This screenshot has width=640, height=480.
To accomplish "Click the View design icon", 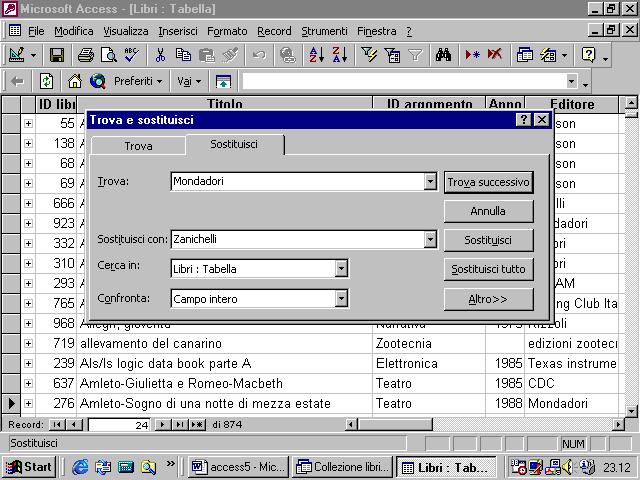I will coord(17,55).
